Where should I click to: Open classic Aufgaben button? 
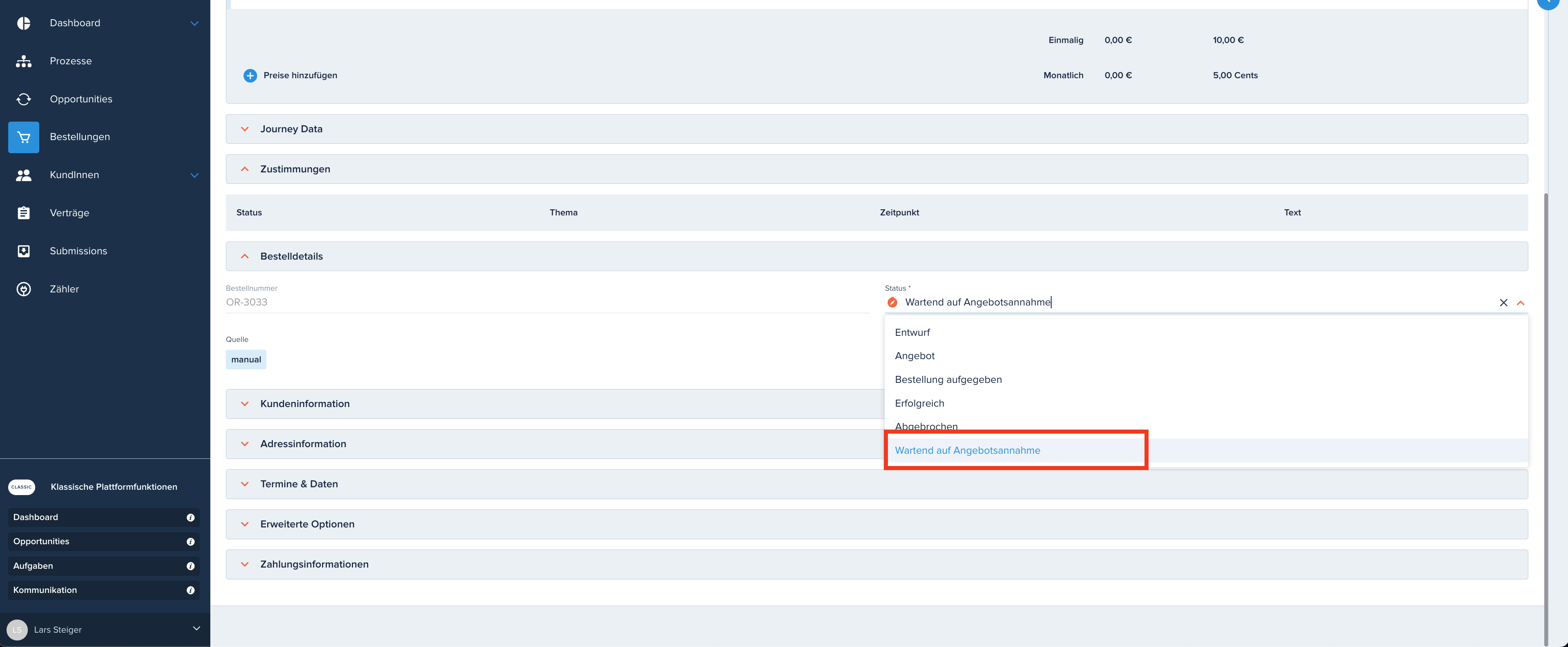pos(104,566)
